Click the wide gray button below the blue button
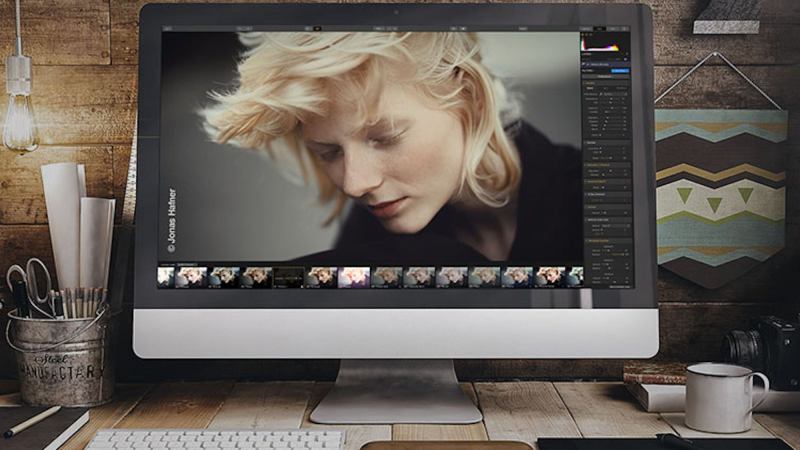The width and height of the screenshot is (800, 450). click(x=607, y=78)
